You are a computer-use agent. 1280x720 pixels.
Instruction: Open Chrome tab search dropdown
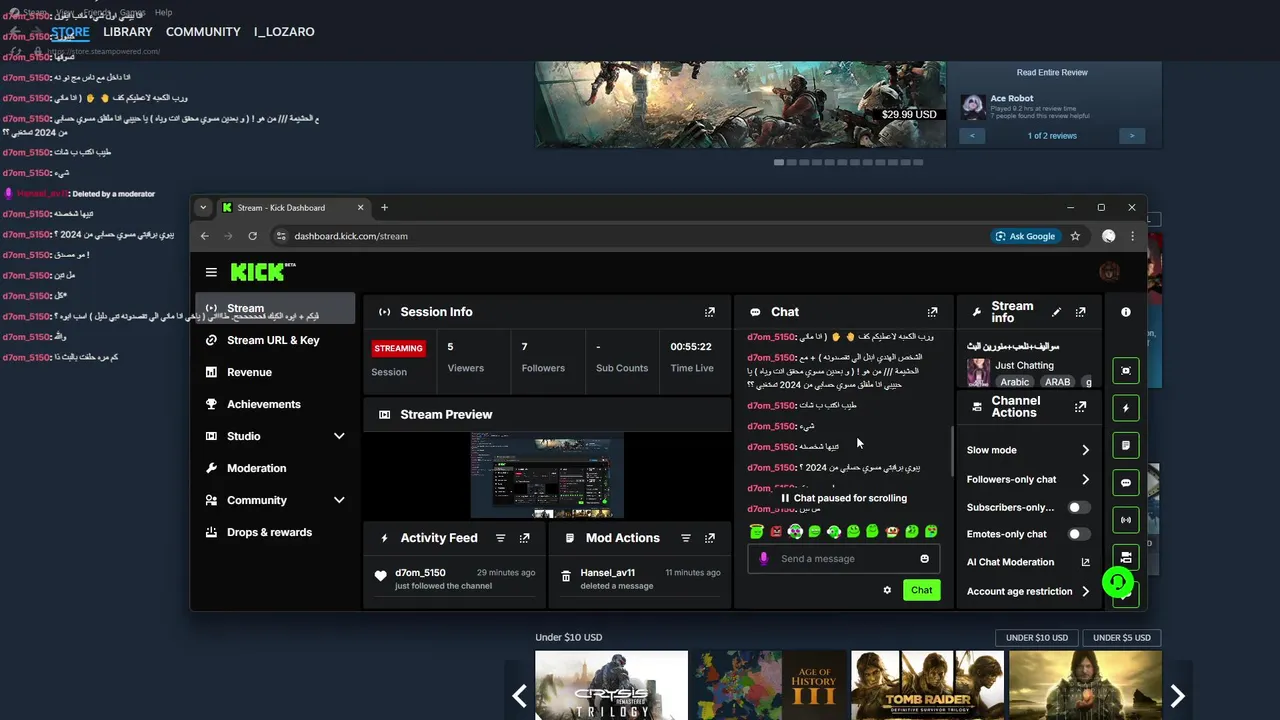point(203,208)
